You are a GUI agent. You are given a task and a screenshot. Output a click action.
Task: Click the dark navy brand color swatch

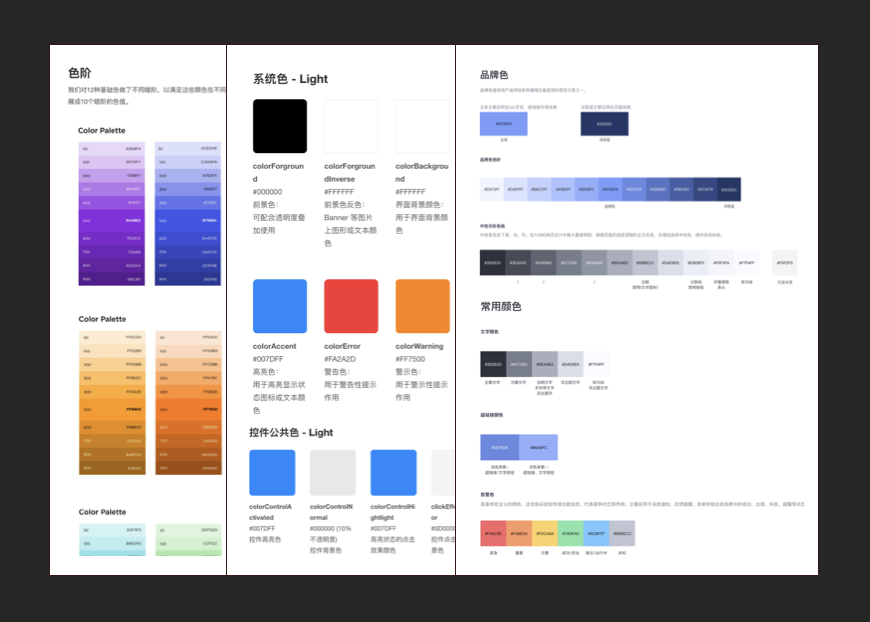pyautogui.click(x=604, y=124)
